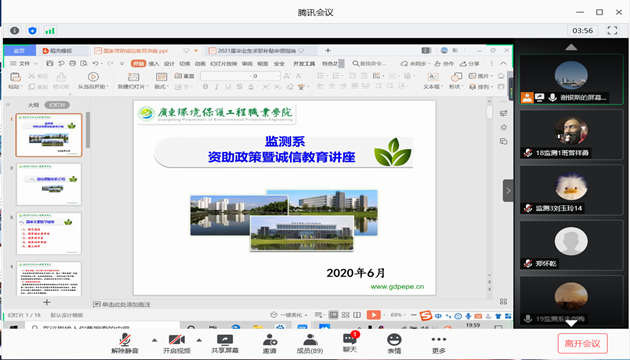This screenshot has width=630, height=360.
Task: Unmute microphone with 解除静音 button
Action: click(x=125, y=344)
